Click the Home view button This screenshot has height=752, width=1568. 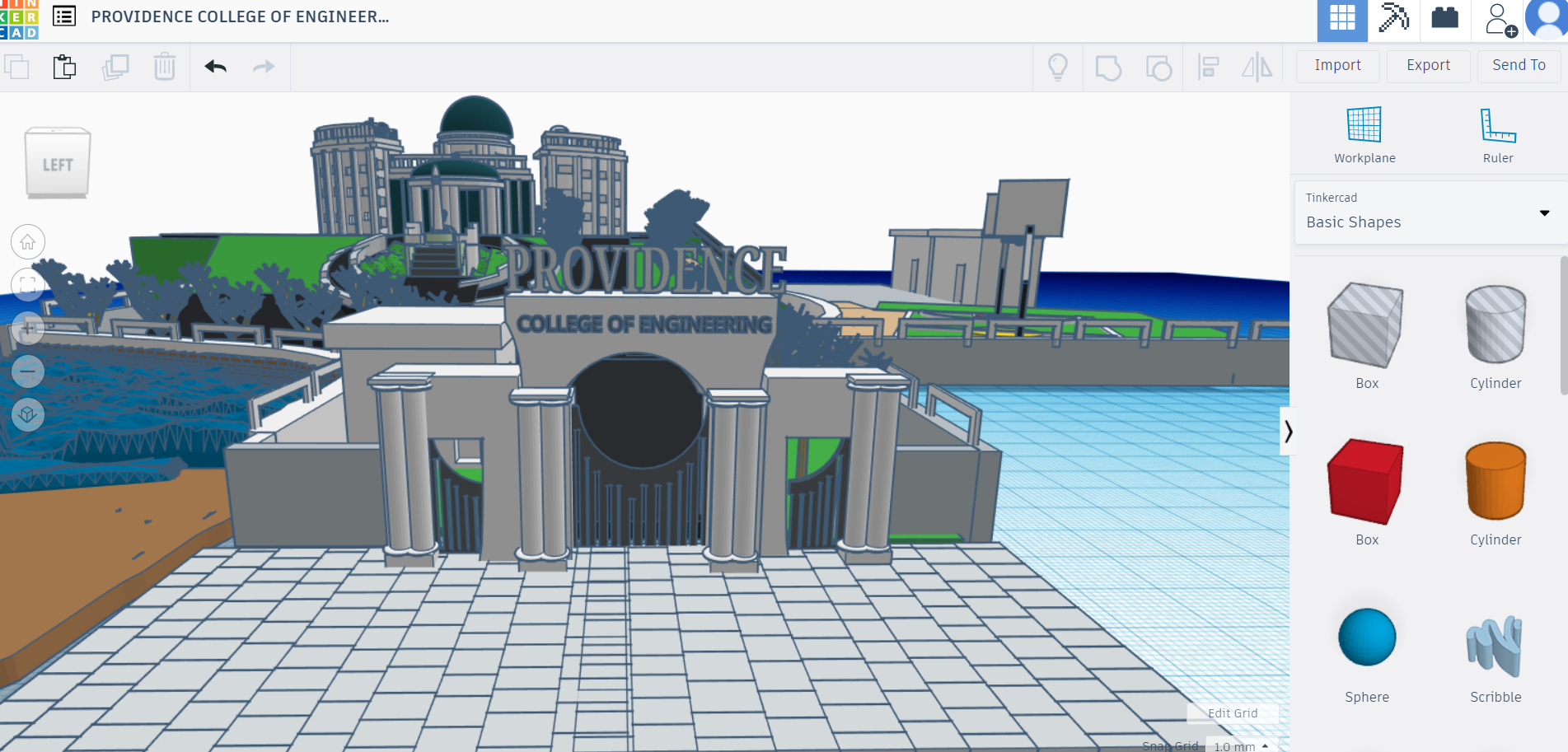point(28,242)
